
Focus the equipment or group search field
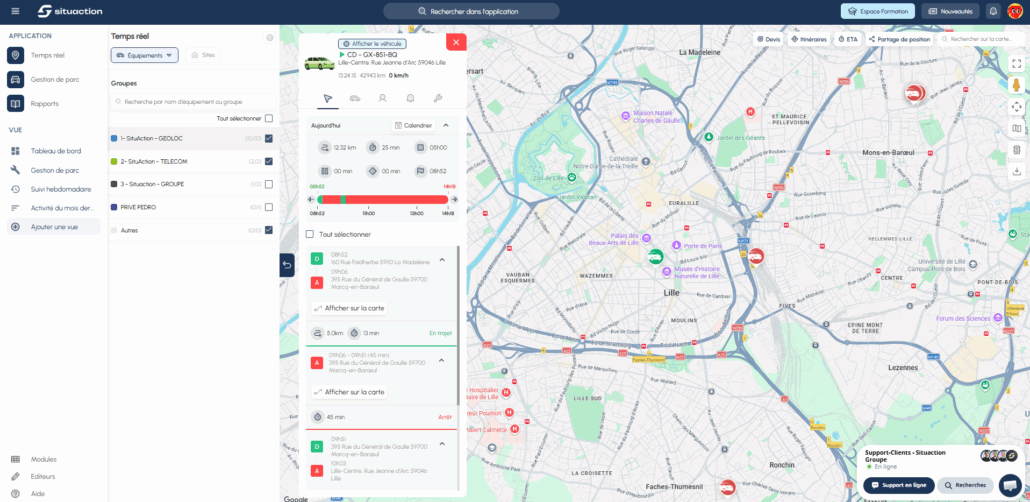pyautogui.click(x=193, y=102)
